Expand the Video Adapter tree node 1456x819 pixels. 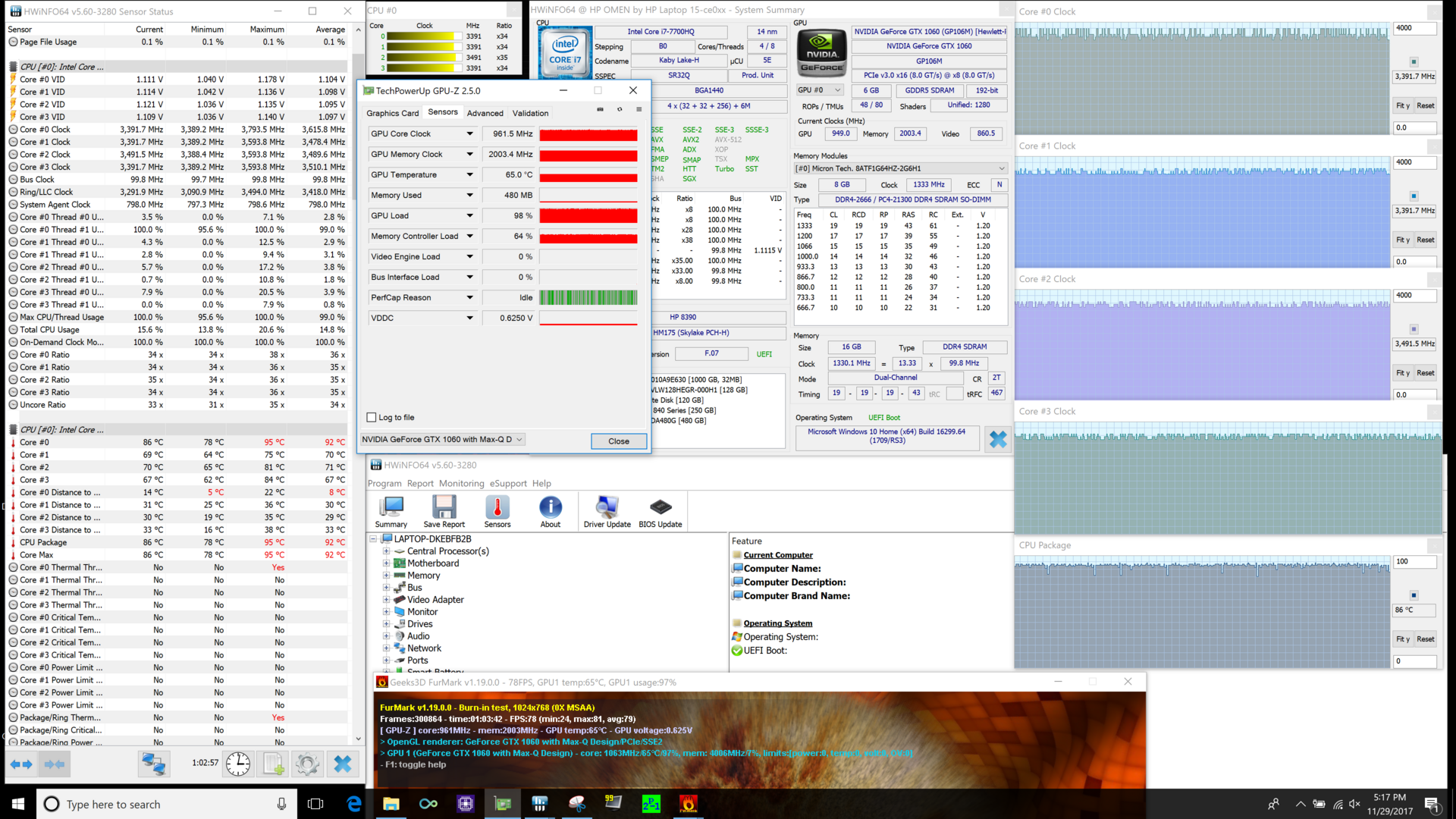pos(386,600)
